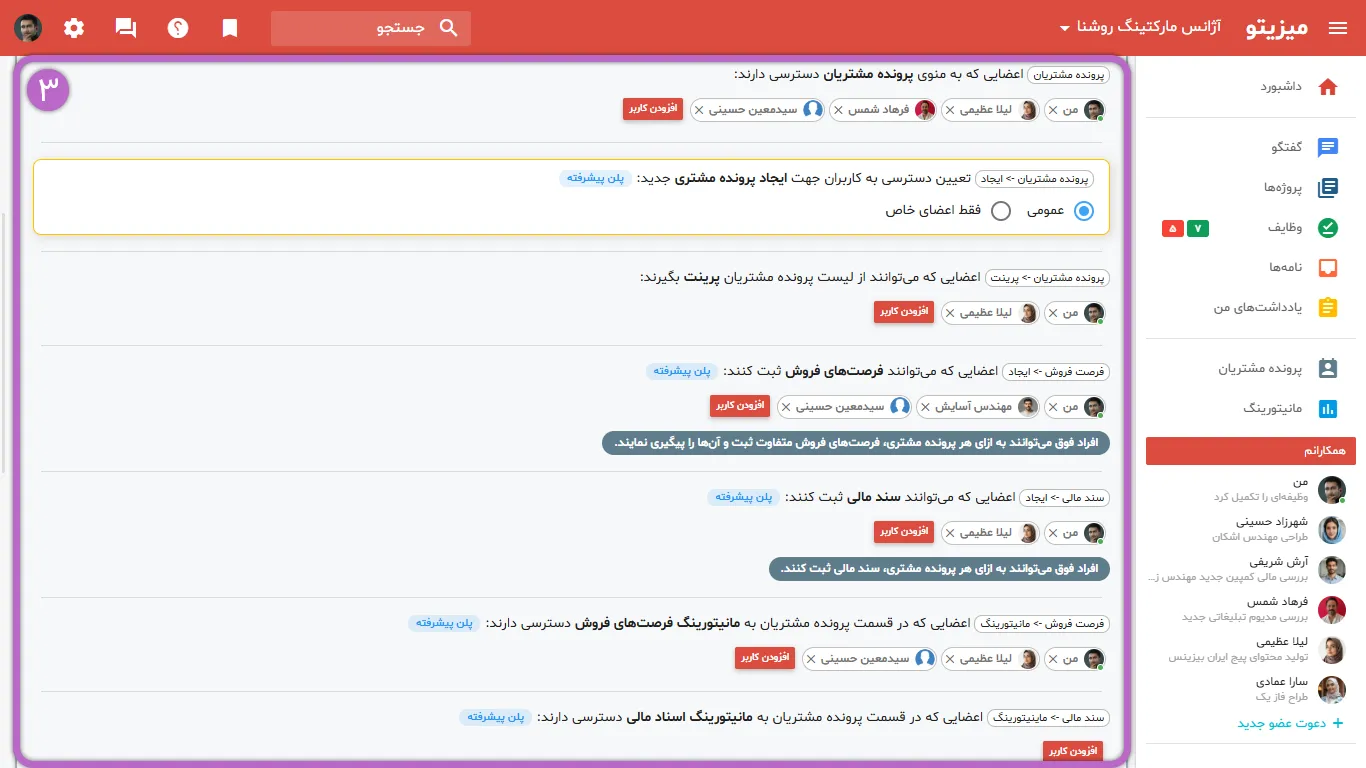The image size is (1366, 768).
Task: Focus the جستجو search field
Action: (371, 28)
